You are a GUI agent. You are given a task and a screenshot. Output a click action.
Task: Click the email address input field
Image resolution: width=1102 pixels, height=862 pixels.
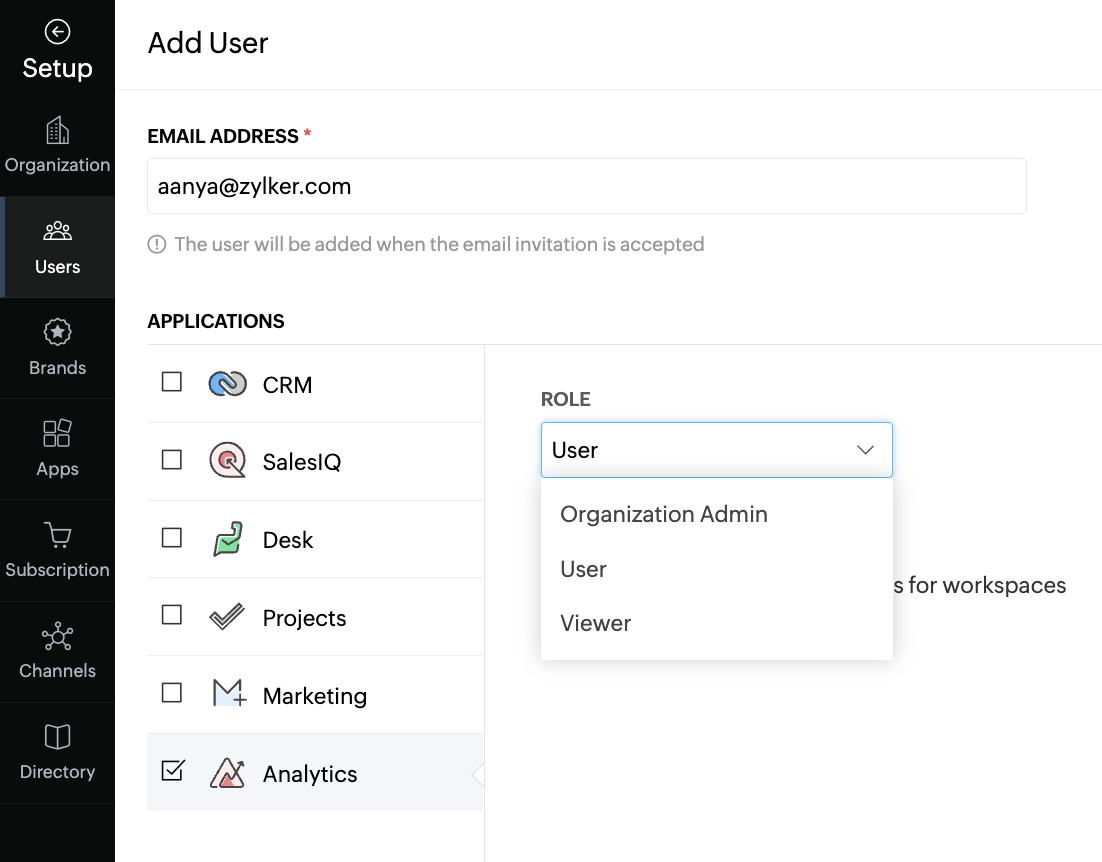tap(587, 186)
